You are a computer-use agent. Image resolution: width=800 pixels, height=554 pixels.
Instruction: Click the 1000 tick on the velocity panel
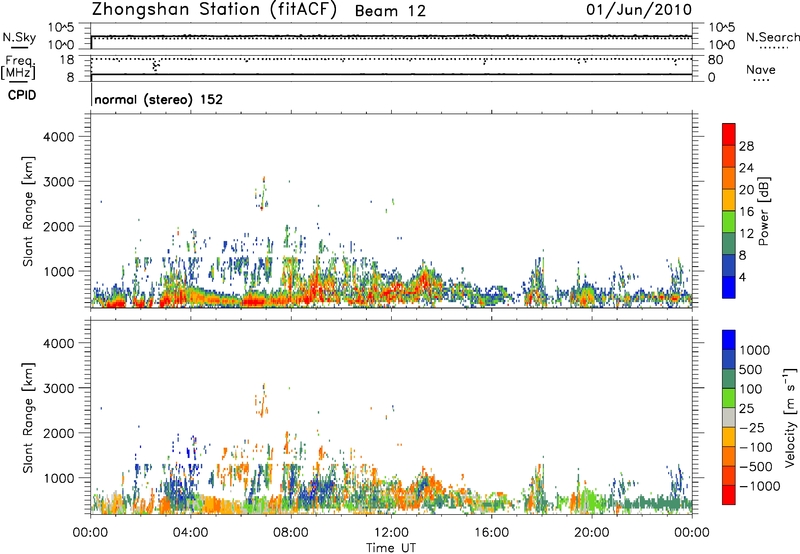click(59, 478)
